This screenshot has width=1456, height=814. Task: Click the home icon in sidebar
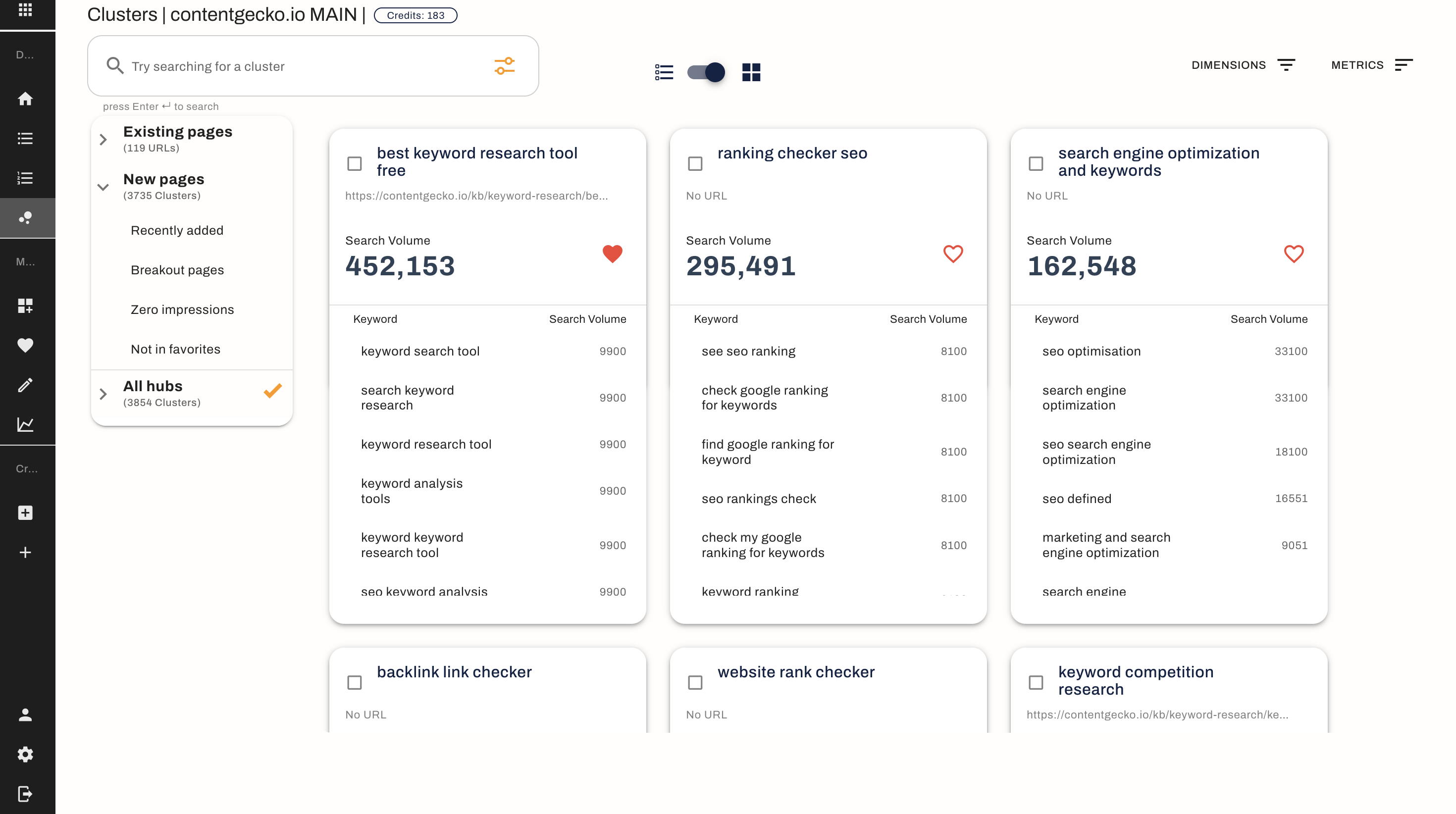click(x=25, y=99)
